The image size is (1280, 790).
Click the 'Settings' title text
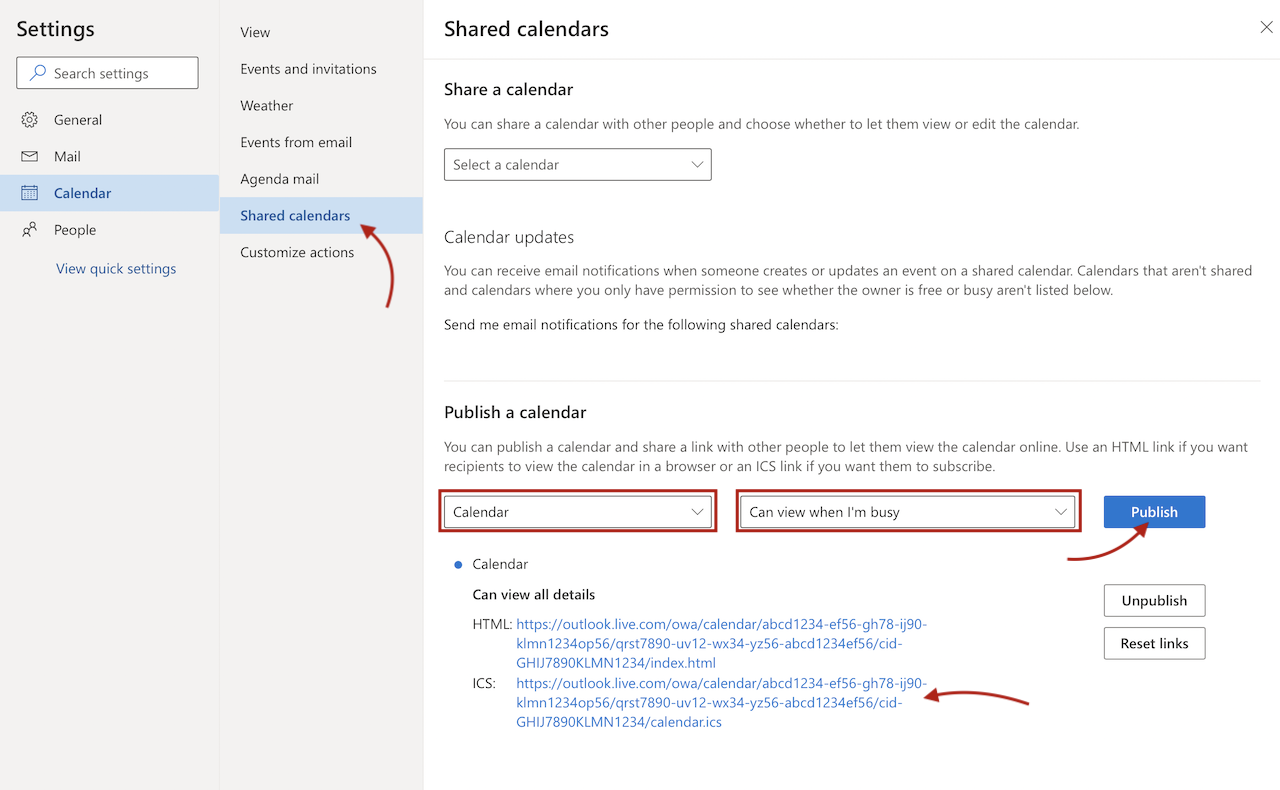tap(56, 29)
